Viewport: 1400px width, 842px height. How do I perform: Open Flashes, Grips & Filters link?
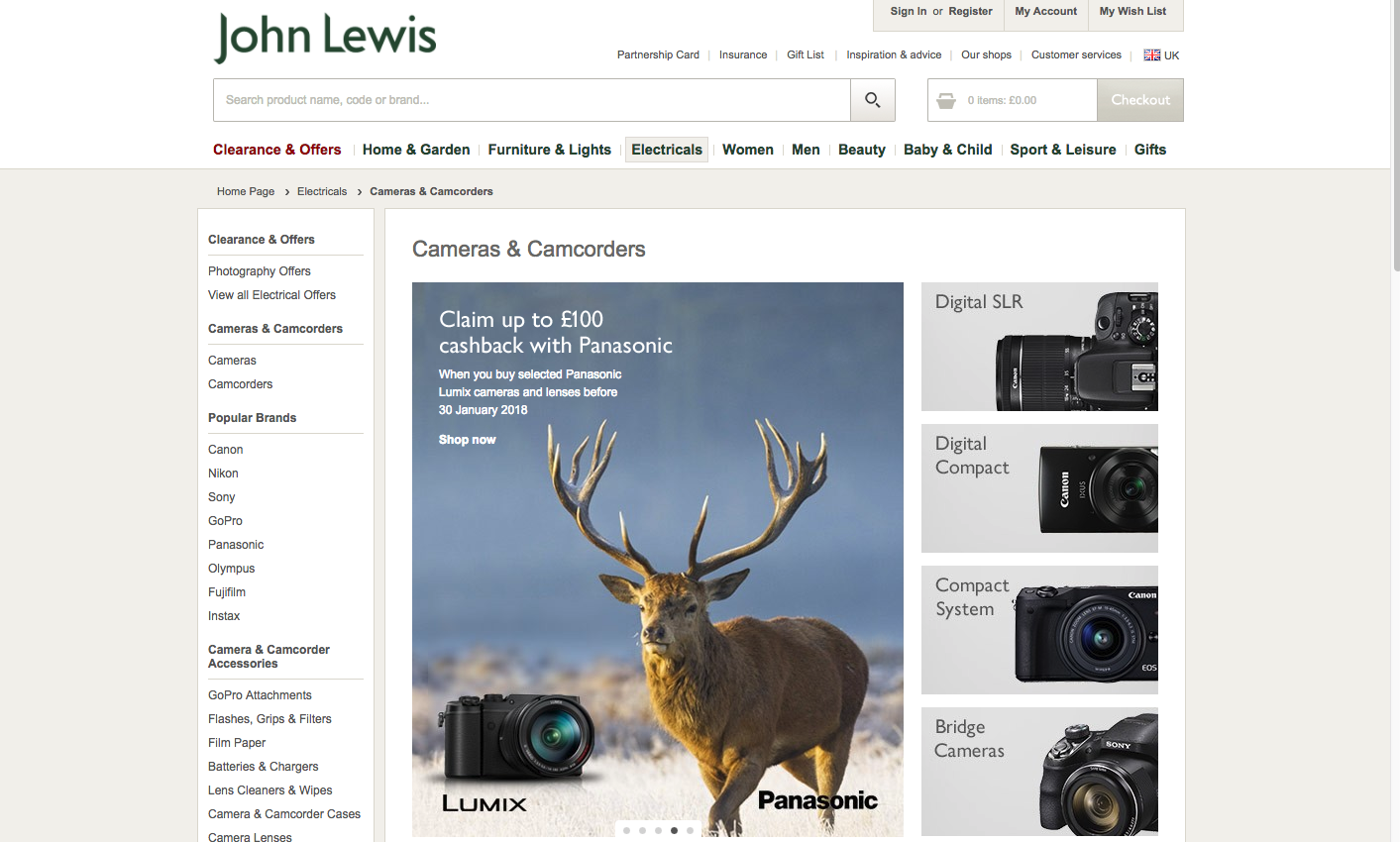[x=269, y=719]
